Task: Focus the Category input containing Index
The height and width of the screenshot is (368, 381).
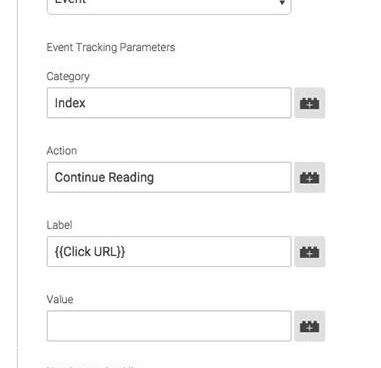Action: (x=169, y=103)
